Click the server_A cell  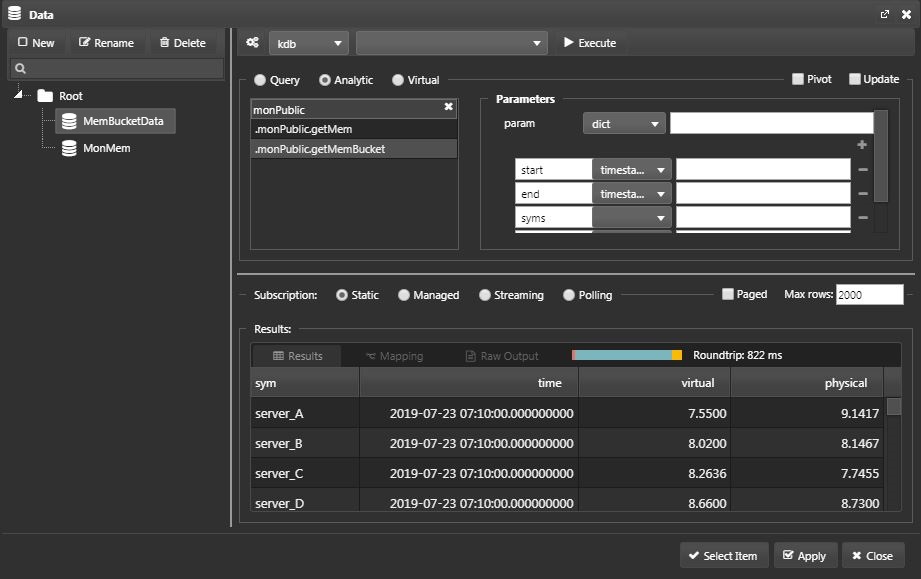pos(305,413)
